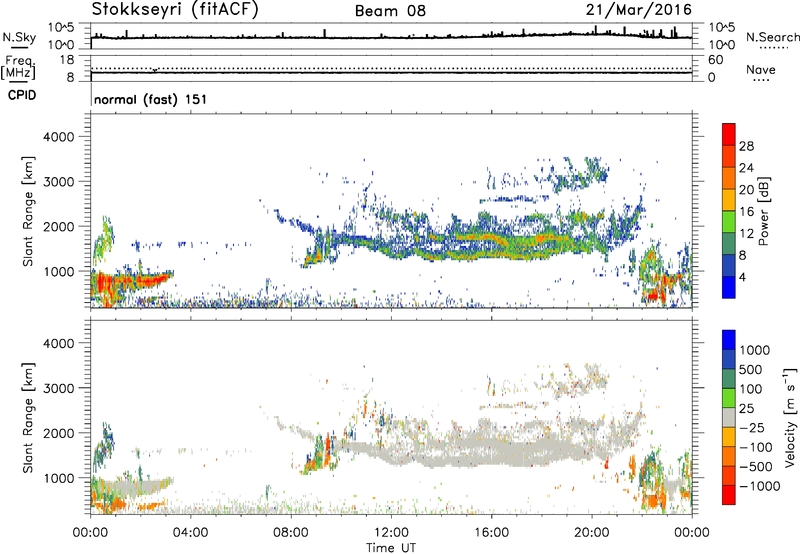Click the '18' frequency axis tick label
The width and height of the screenshot is (800, 554).
(x=67, y=60)
